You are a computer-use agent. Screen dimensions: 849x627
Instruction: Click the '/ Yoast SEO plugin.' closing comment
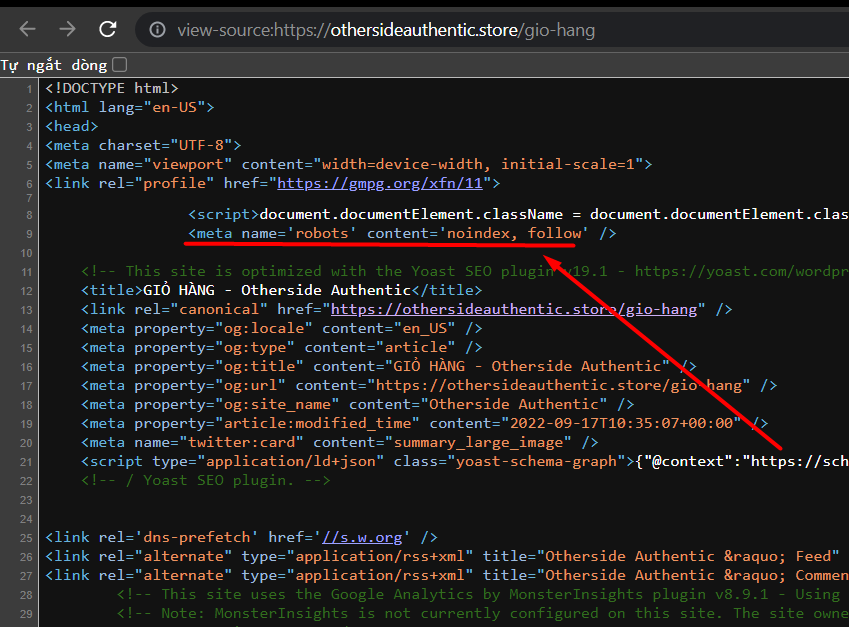[x=205, y=480]
